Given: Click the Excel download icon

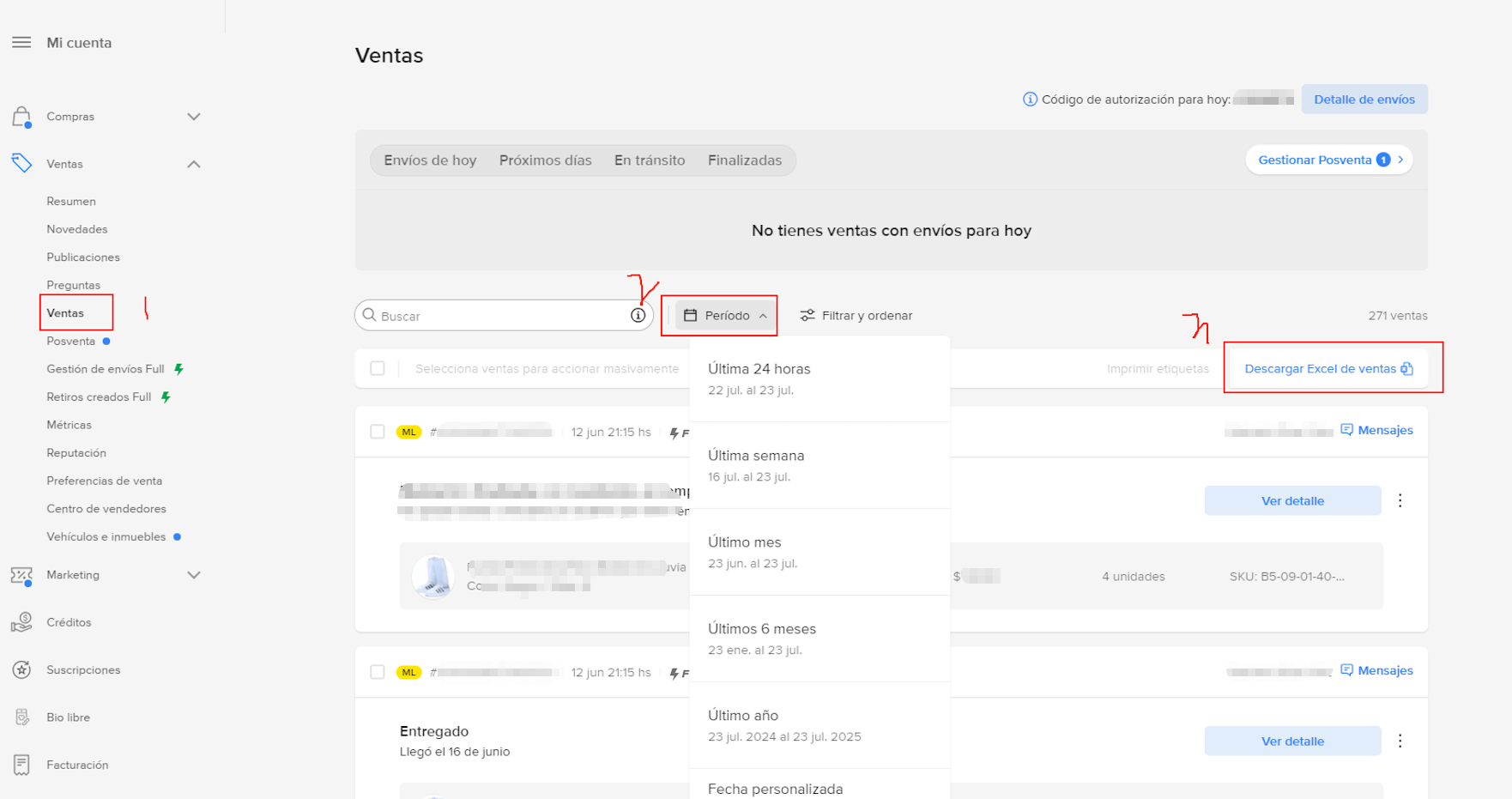Looking at the screenshot, I should tap(1406, 369).
